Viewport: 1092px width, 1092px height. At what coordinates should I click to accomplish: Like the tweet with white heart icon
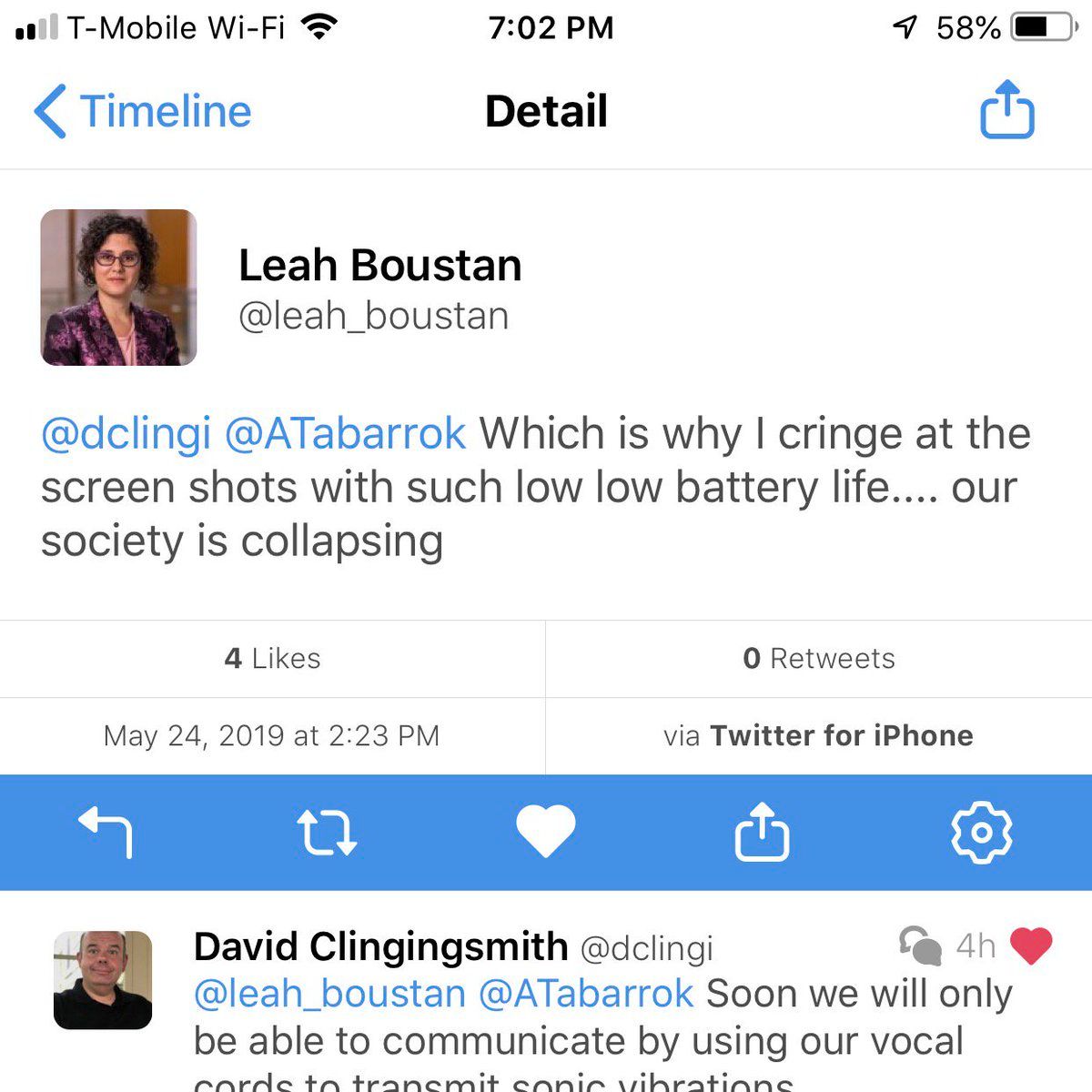545,832
